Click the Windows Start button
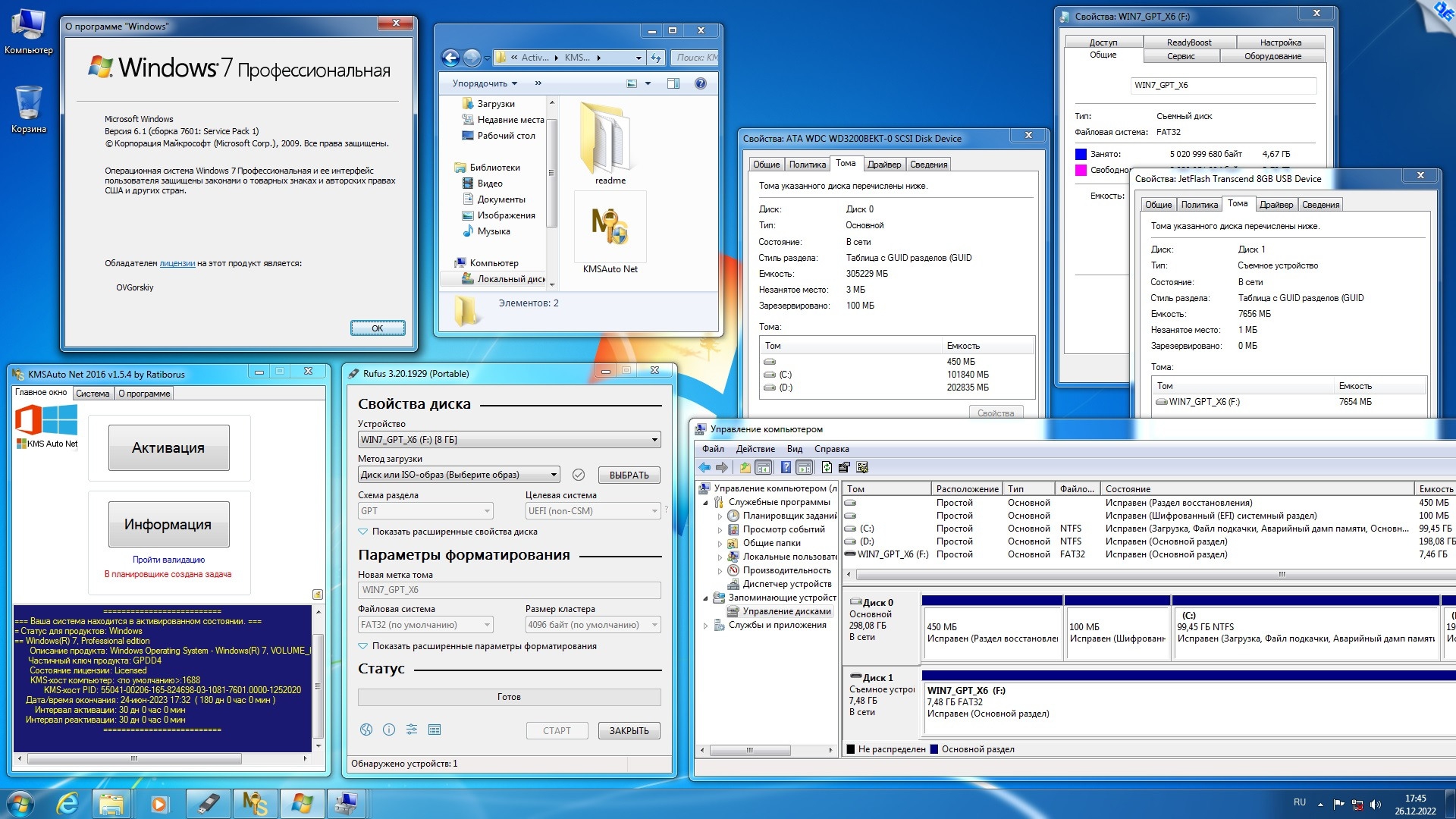This screenshot has height=819, width=1456. [20, 804]
